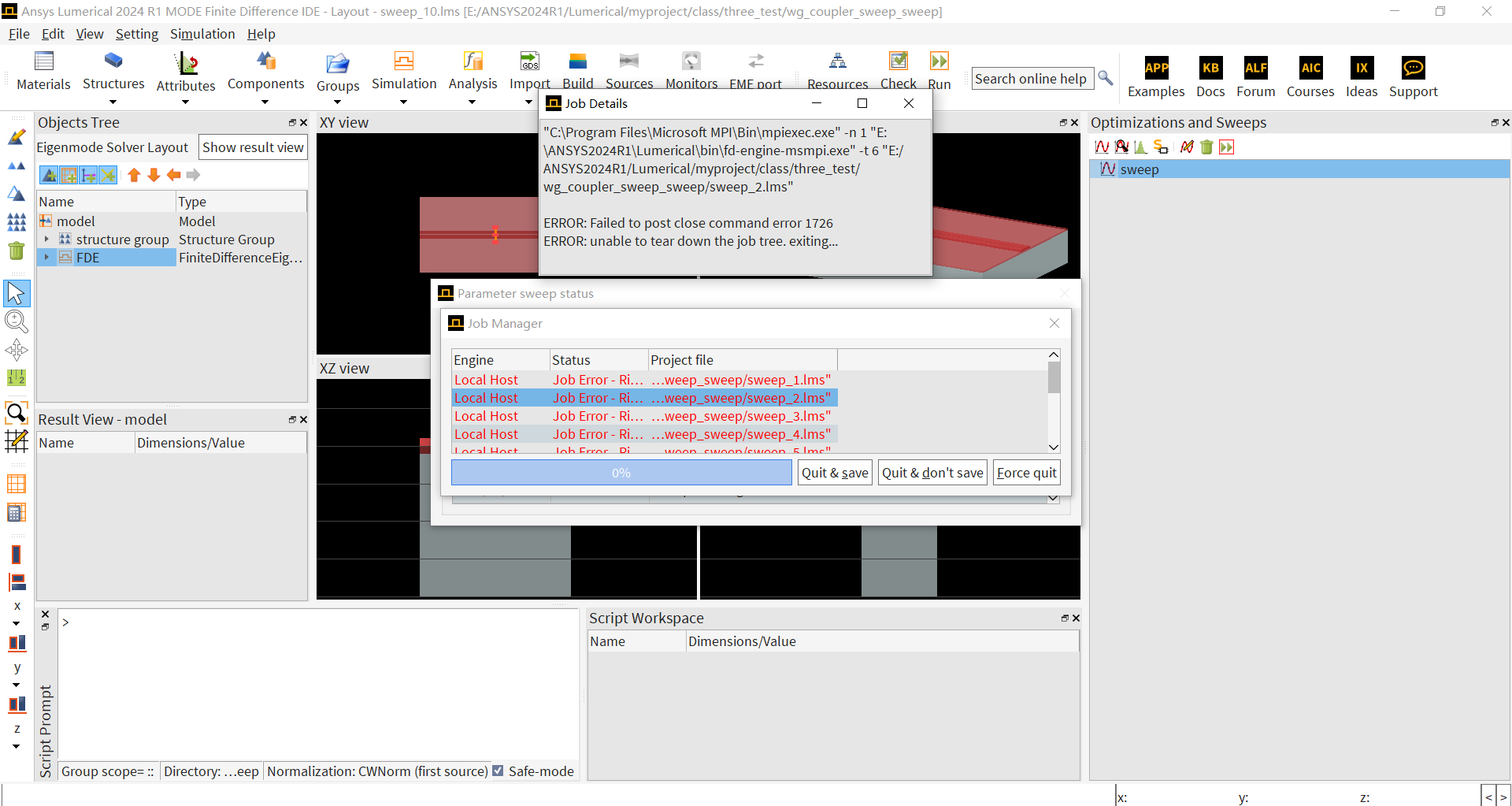
Task: Open the Attributes dropdown arrow
Action: click(186, 102)
